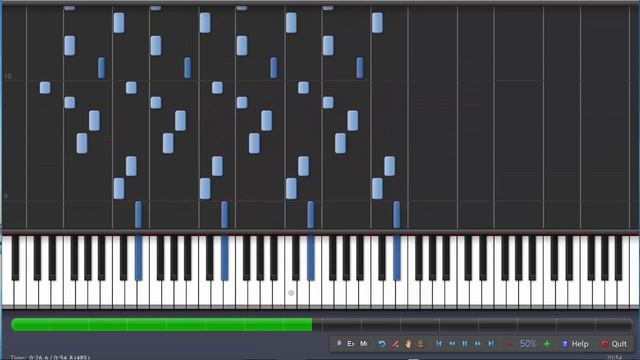
Task: Decrease speed with the red minus
Action: point(509,344)
